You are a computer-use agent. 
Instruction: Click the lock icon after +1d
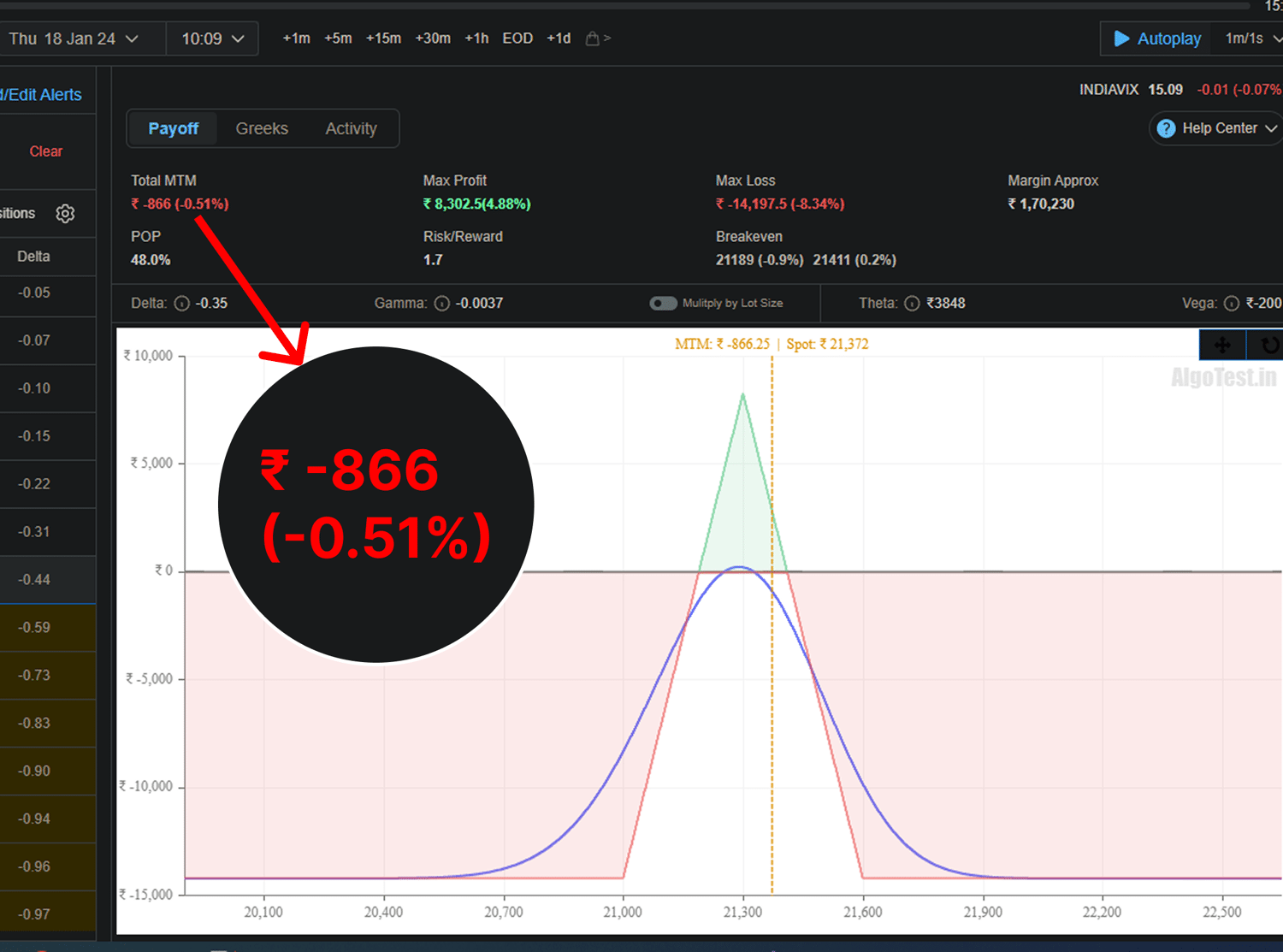pos(592,38)
